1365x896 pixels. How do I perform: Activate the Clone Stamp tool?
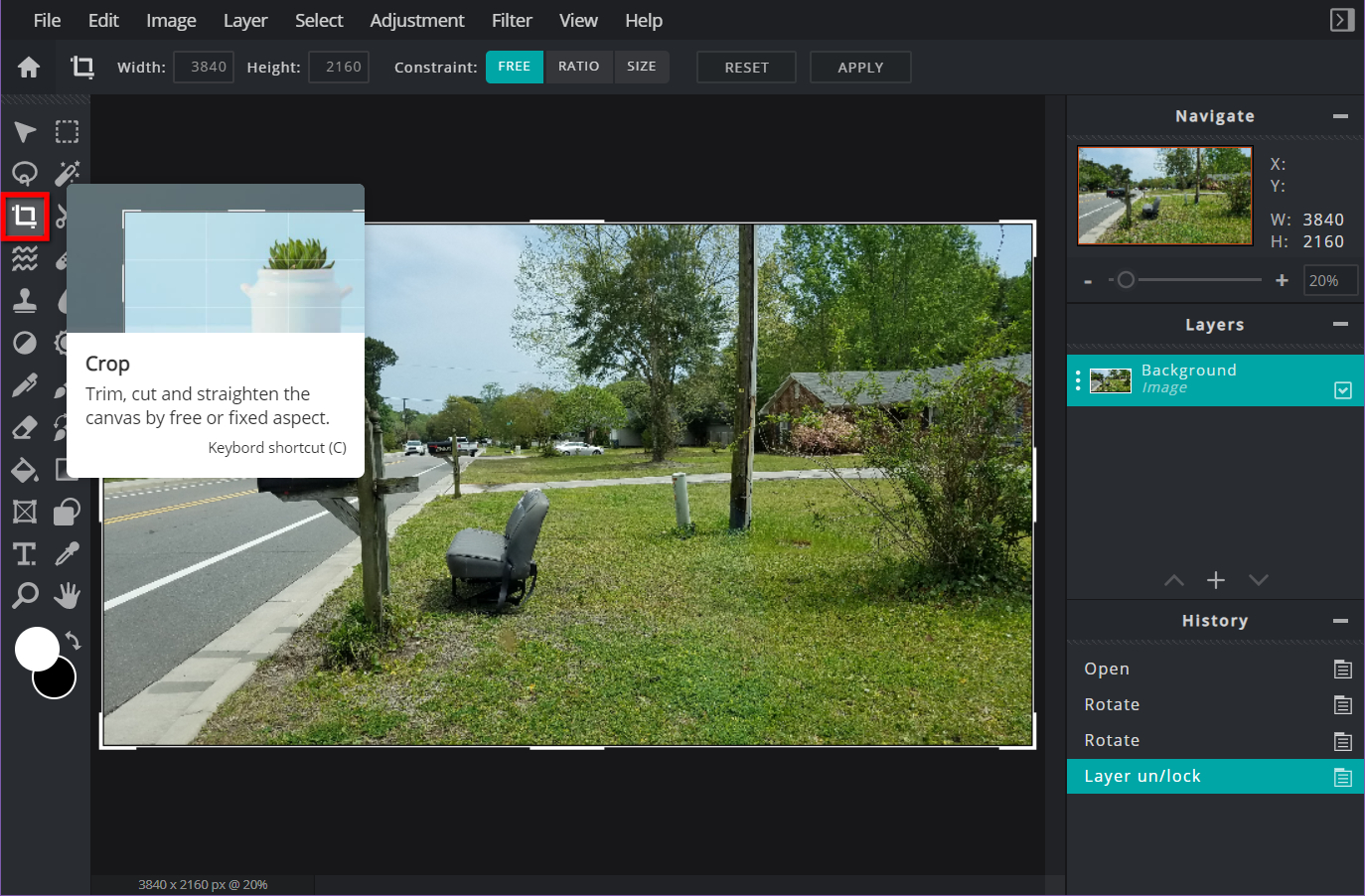[x=25, y=301]
